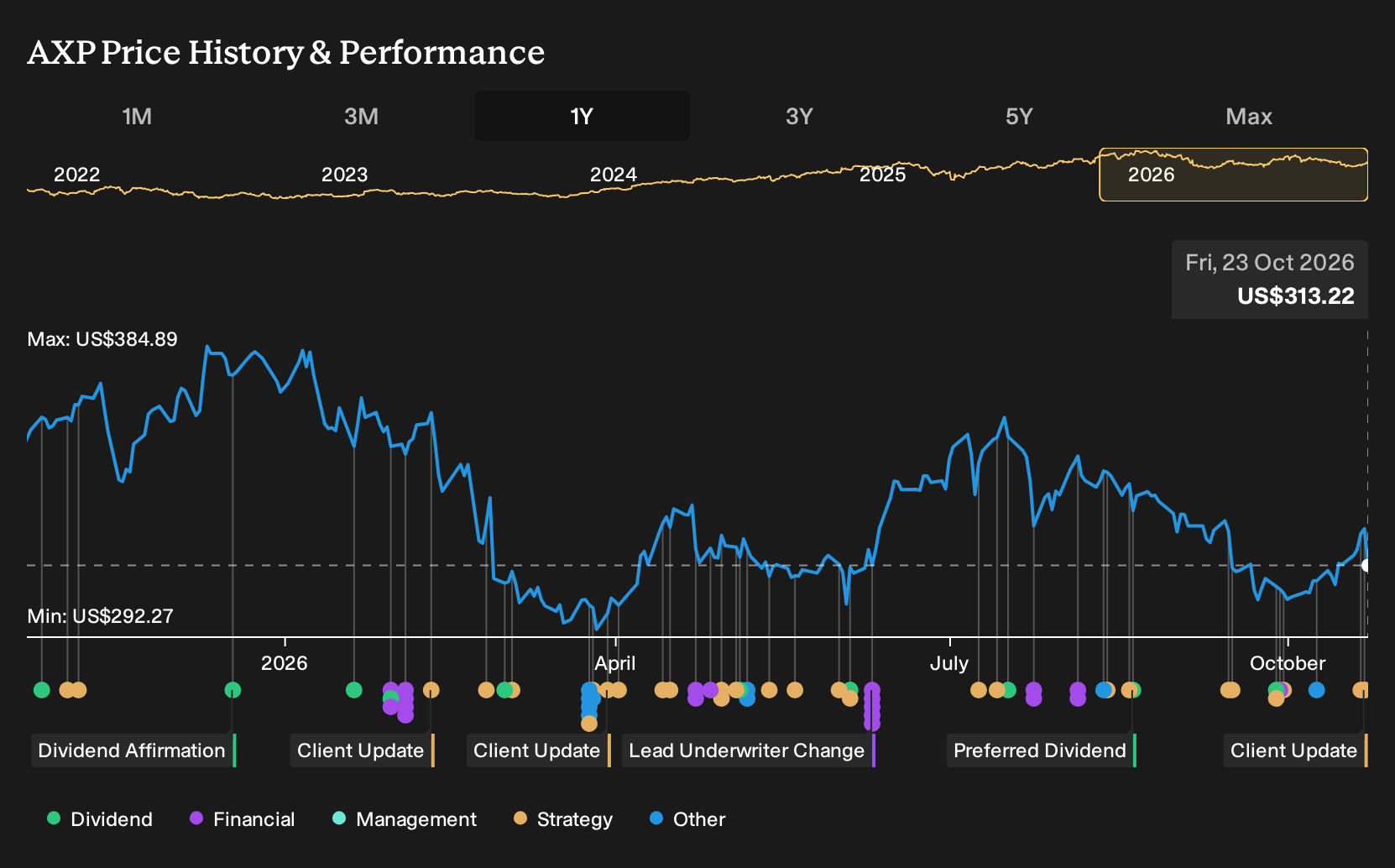1395x868 pixels.
Task: Open the Lead Underwriter Change event label
Action: point(749,750)
